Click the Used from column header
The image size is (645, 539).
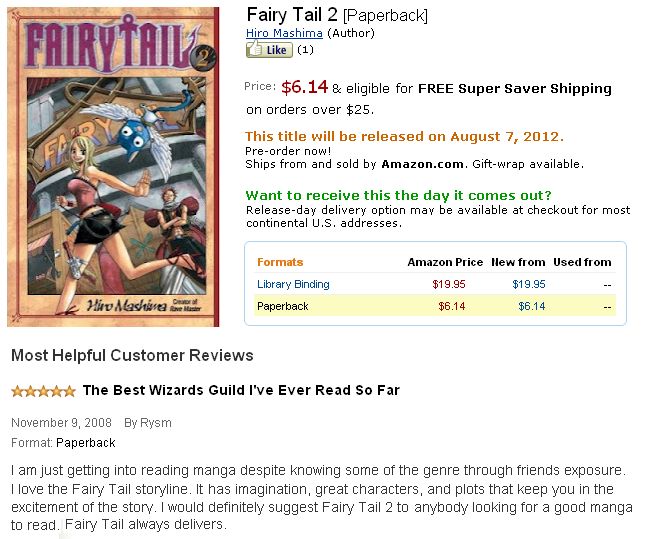coord(582,262)
